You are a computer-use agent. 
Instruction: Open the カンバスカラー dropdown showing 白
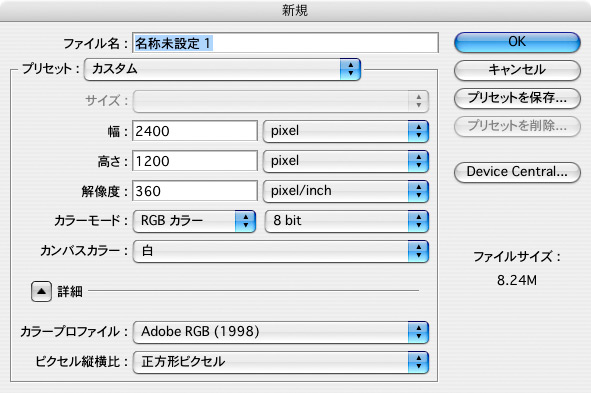(281, 251)
